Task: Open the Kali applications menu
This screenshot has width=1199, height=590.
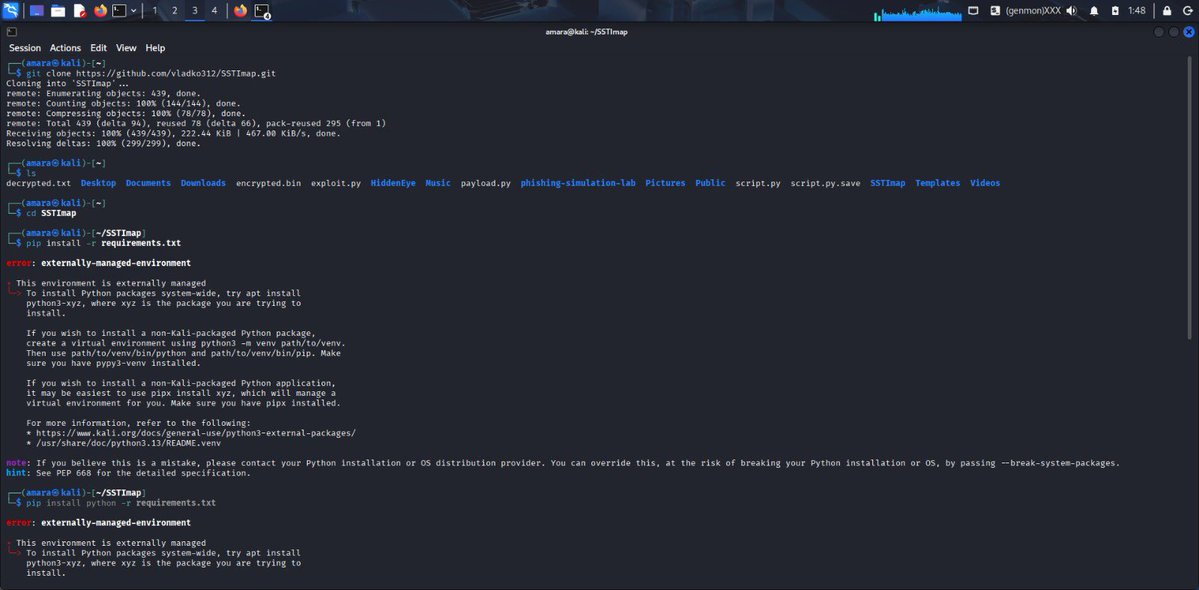Action: 11,11
